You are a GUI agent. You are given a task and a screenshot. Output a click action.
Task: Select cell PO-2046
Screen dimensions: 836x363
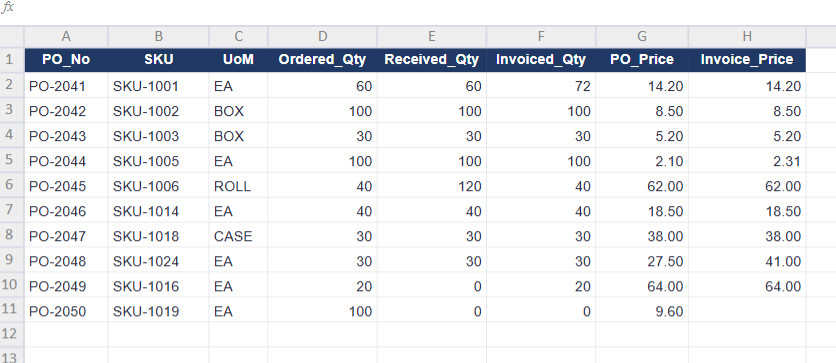coord(66,211)
